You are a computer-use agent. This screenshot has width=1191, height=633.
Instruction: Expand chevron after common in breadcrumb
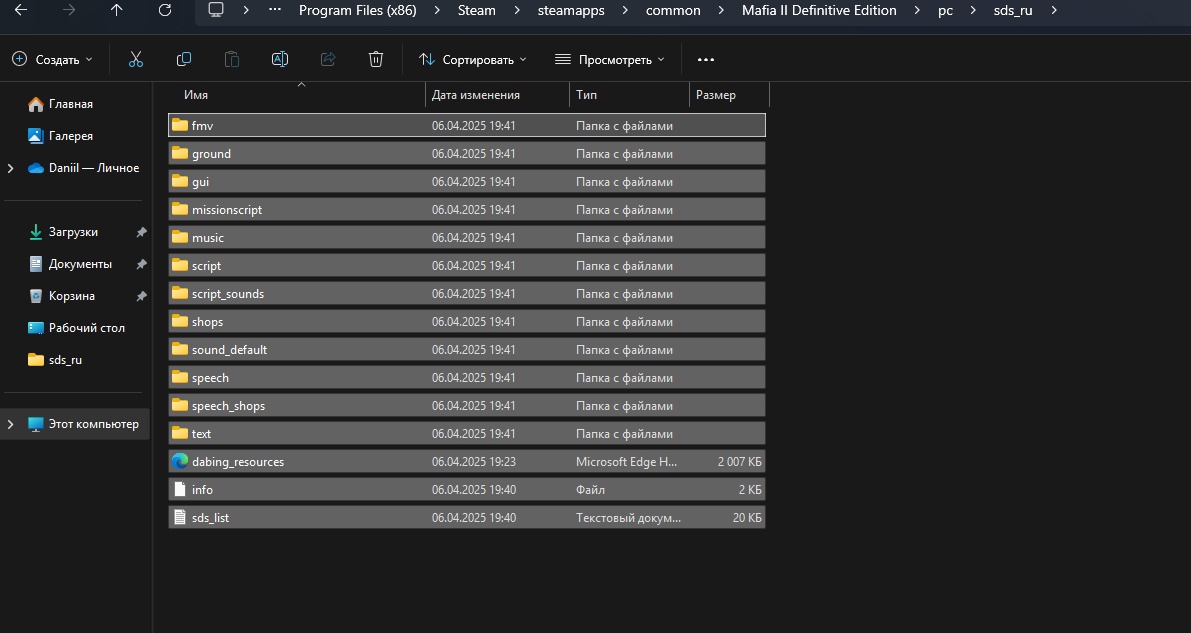click(x=722, y=10)
